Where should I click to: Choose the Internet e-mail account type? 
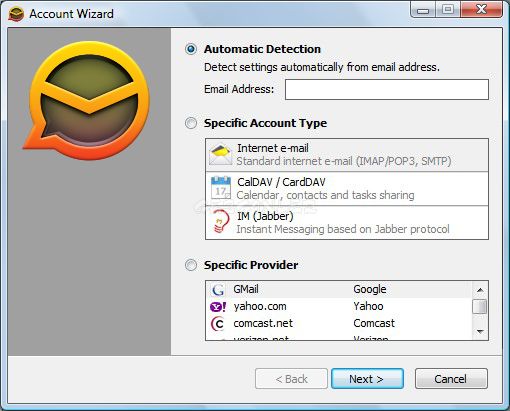coord(347,155)
